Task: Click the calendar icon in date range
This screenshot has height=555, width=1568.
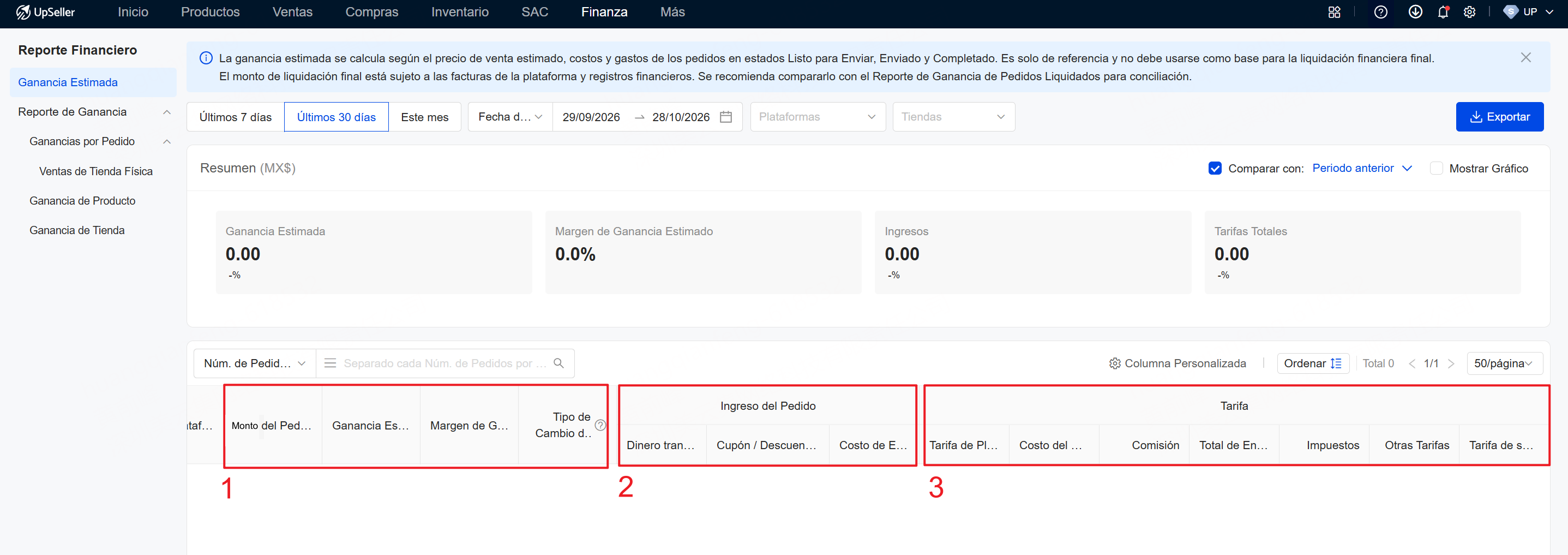Action: 725,117
